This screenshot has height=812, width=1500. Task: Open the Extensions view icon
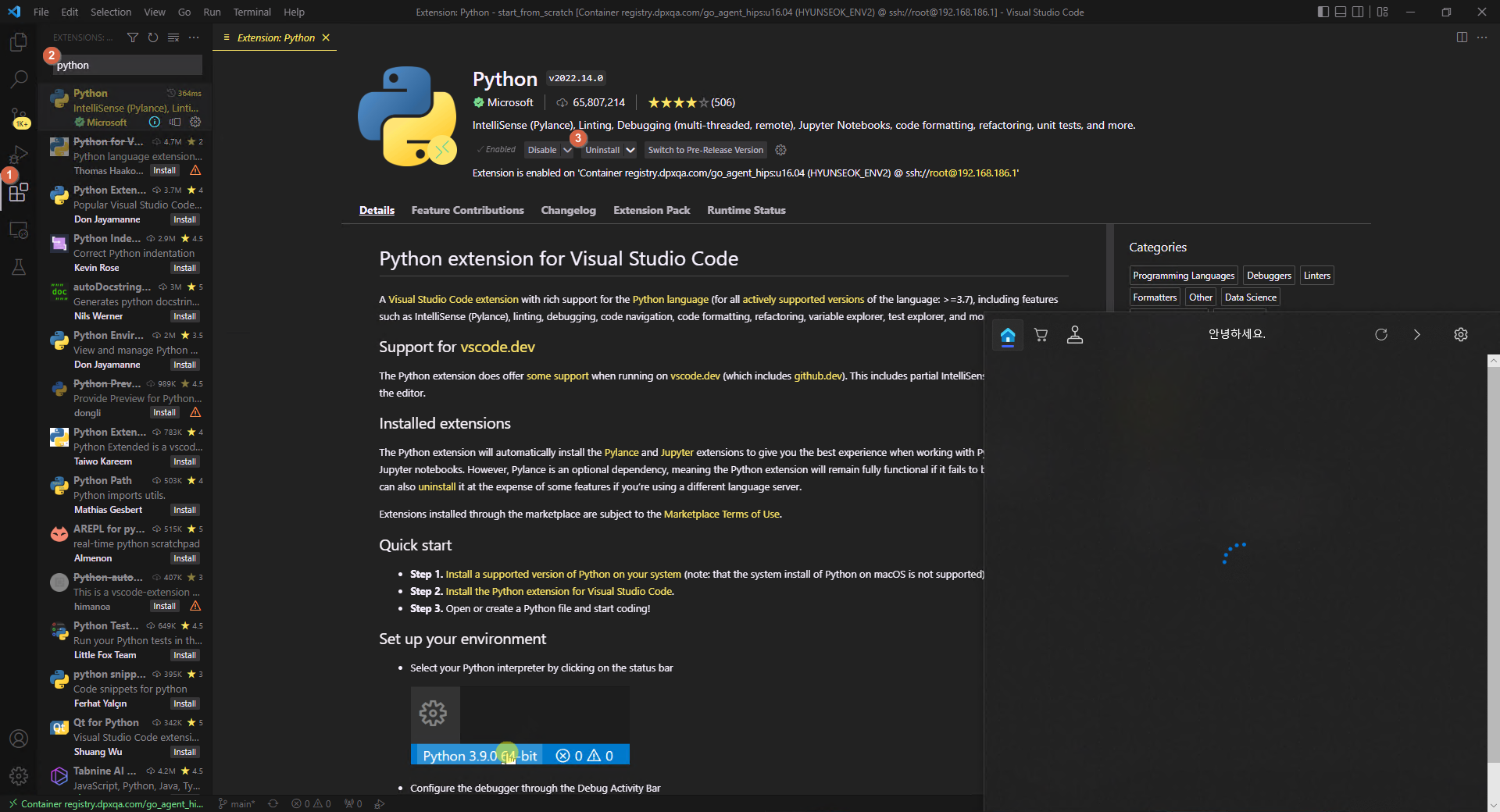tap(19, 192)
